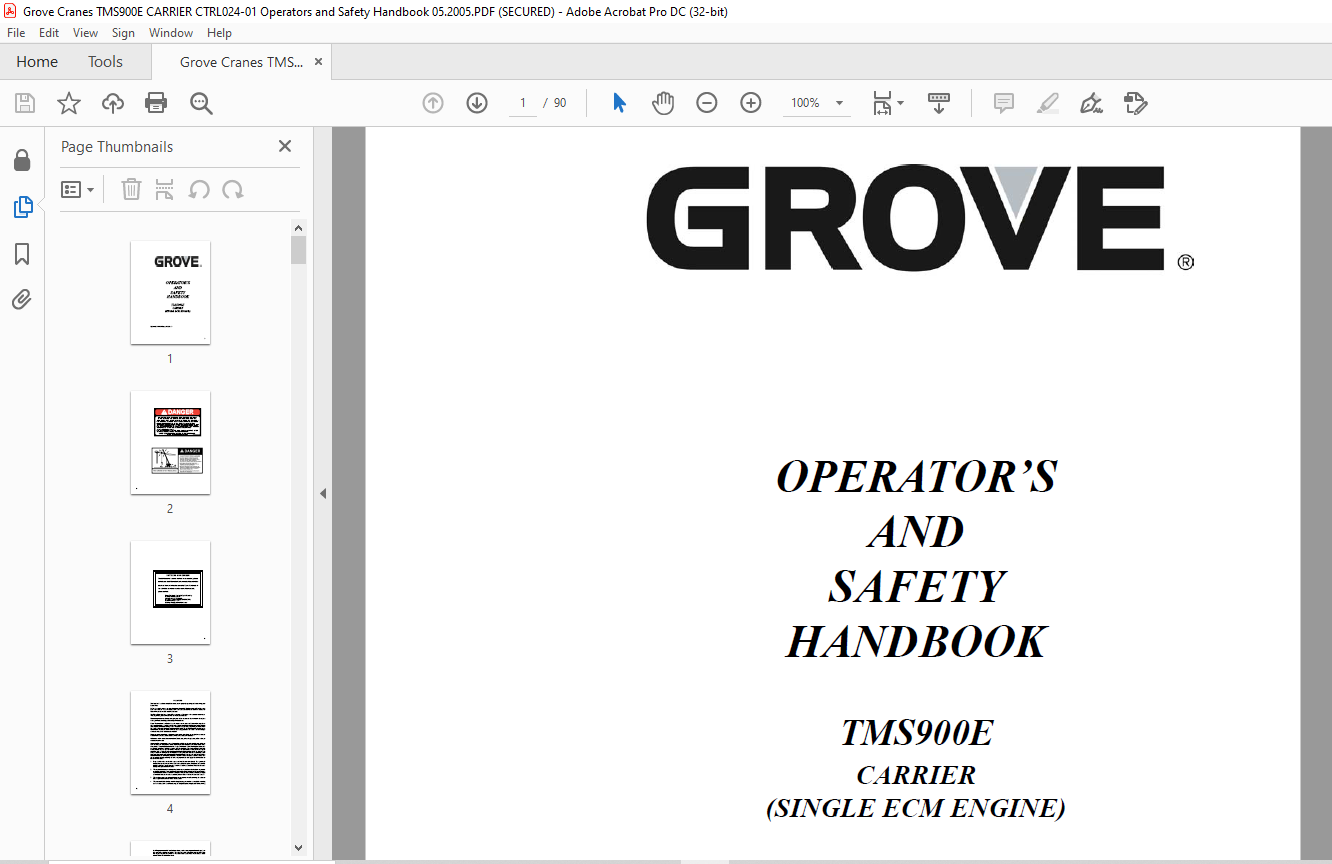Select the Grove Cranes TMS document tab
This screenshot has height=864, width=1332.
click(241, 62)
